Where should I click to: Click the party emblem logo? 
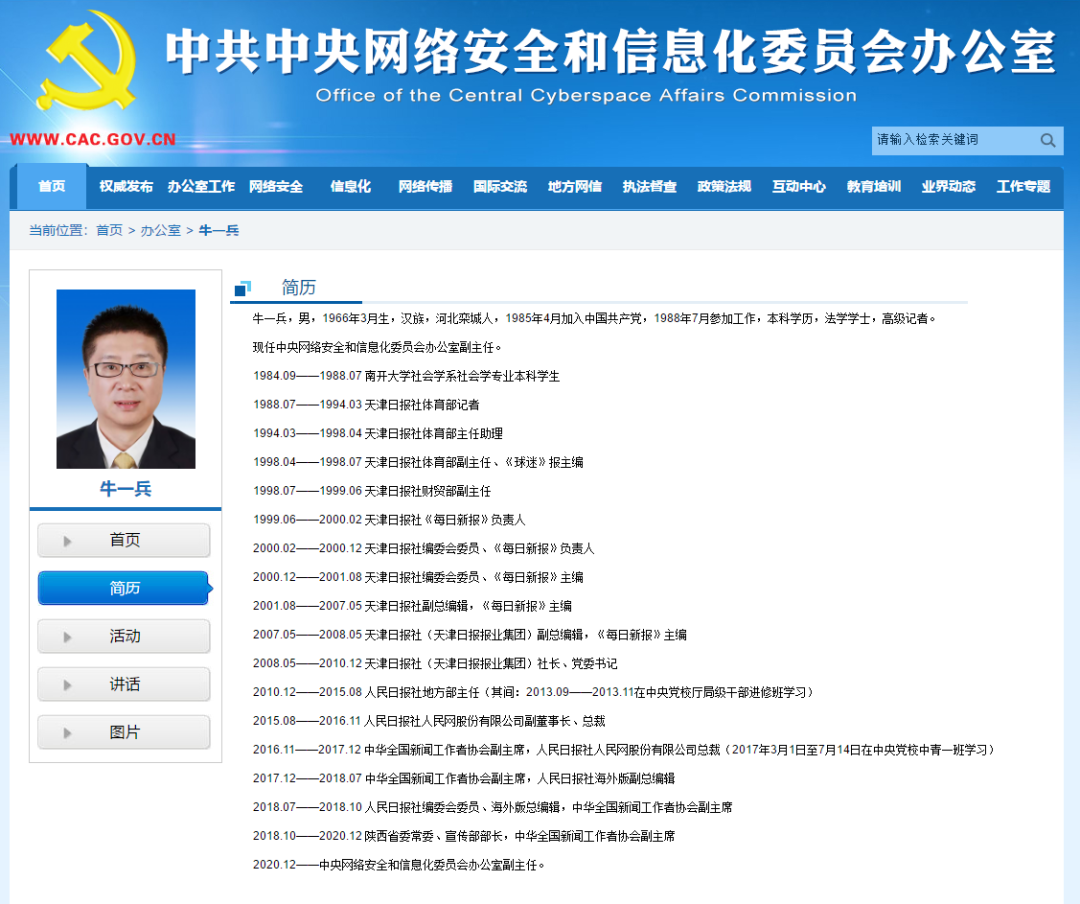click(x=86, y=60)
